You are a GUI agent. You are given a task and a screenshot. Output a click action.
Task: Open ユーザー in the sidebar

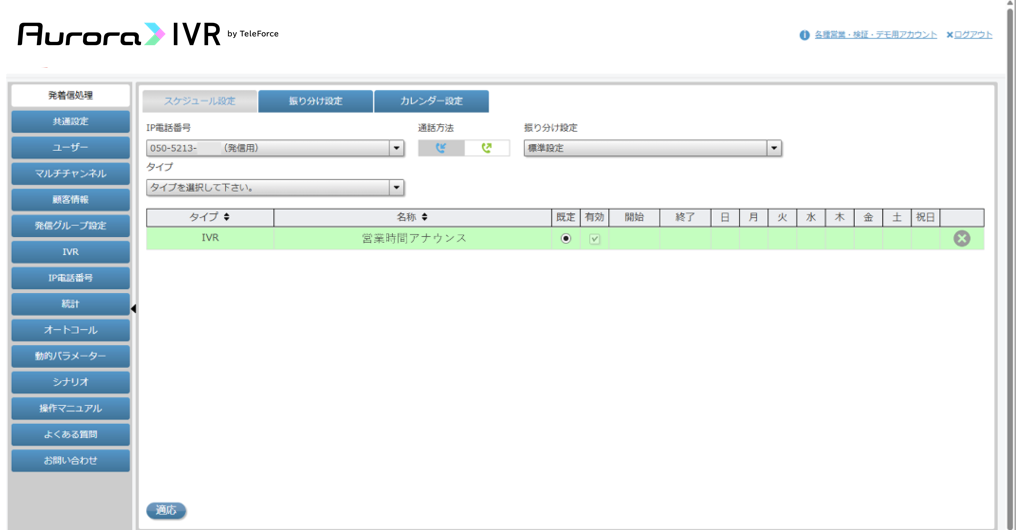70,147
